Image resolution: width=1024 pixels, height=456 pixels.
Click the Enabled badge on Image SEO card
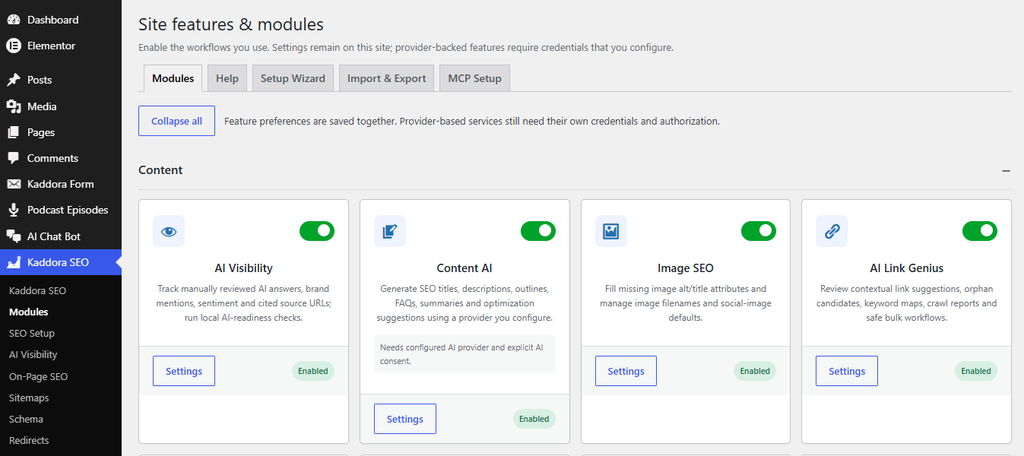pyautogui.click(x=755, y=371)
